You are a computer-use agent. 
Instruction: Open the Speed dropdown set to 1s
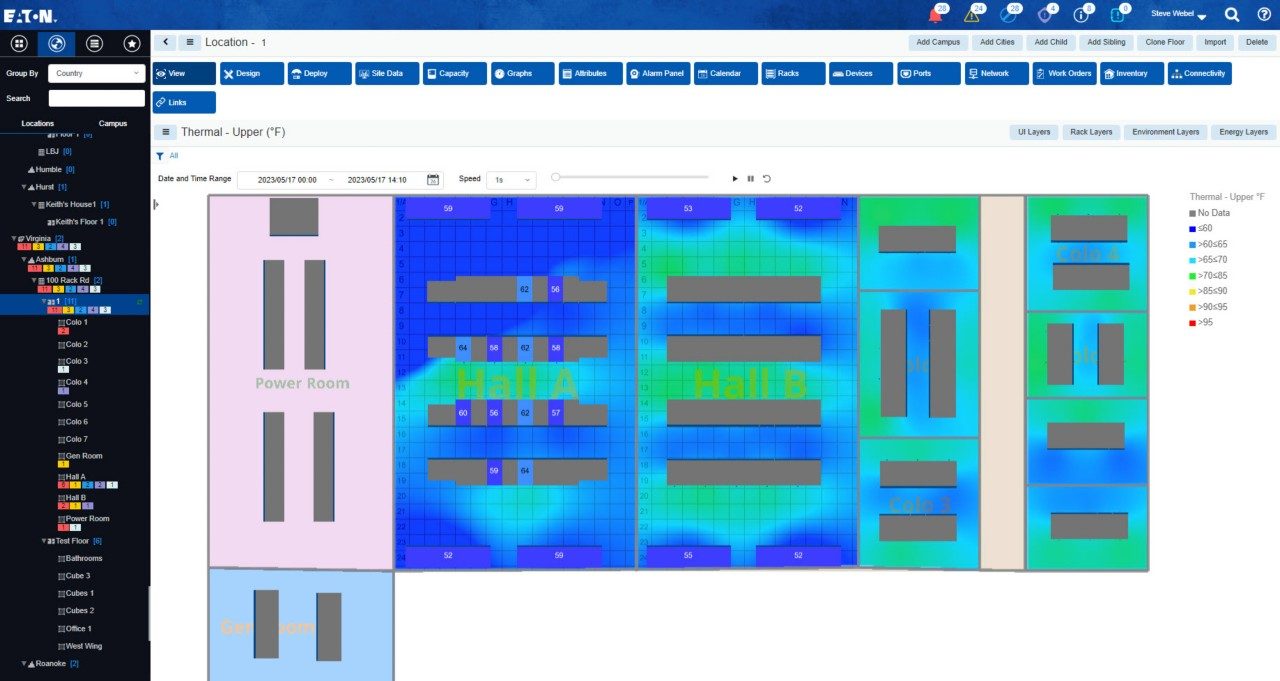click(511, 180)
